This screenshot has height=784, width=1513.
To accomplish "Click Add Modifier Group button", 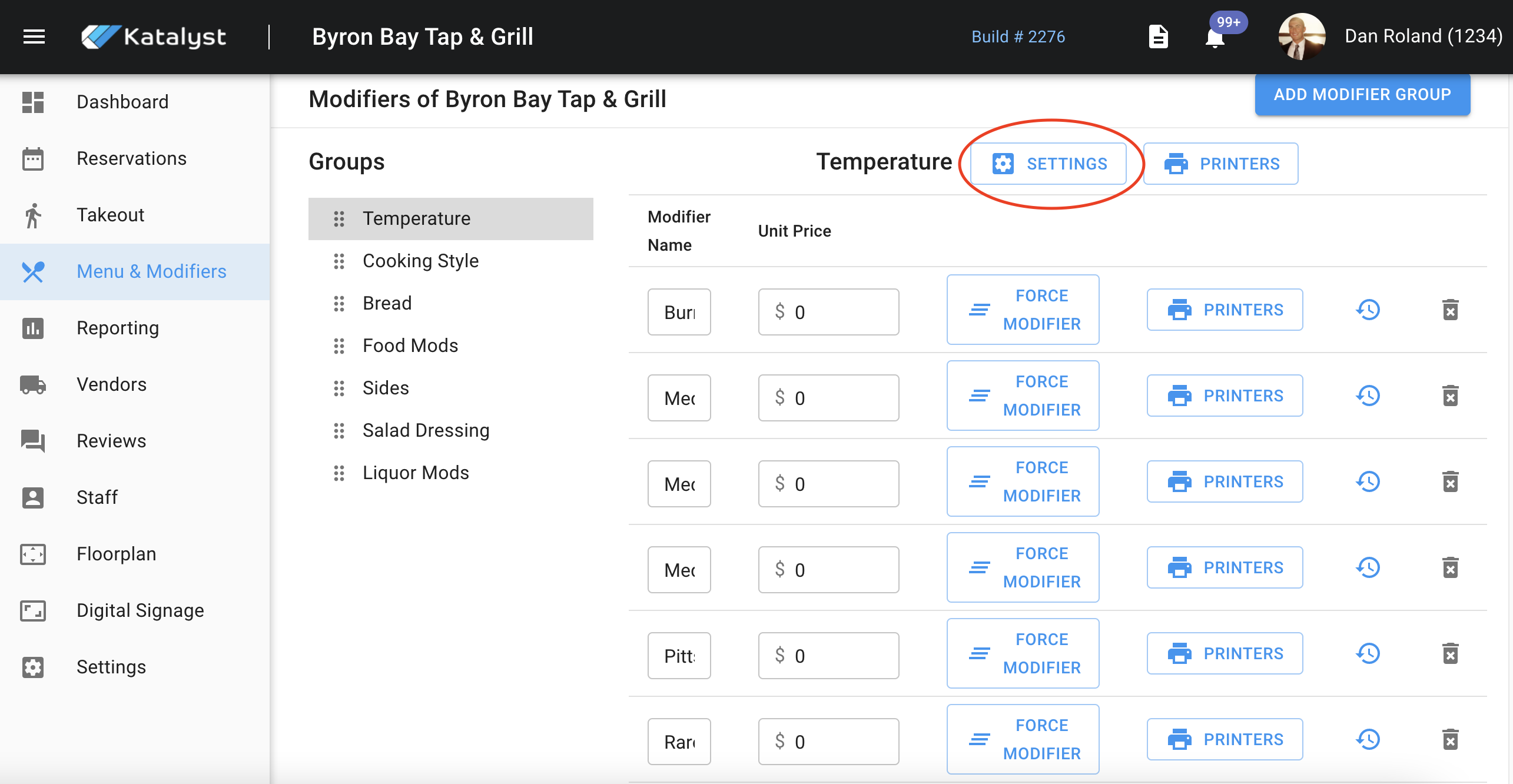I will (1362, 94).
